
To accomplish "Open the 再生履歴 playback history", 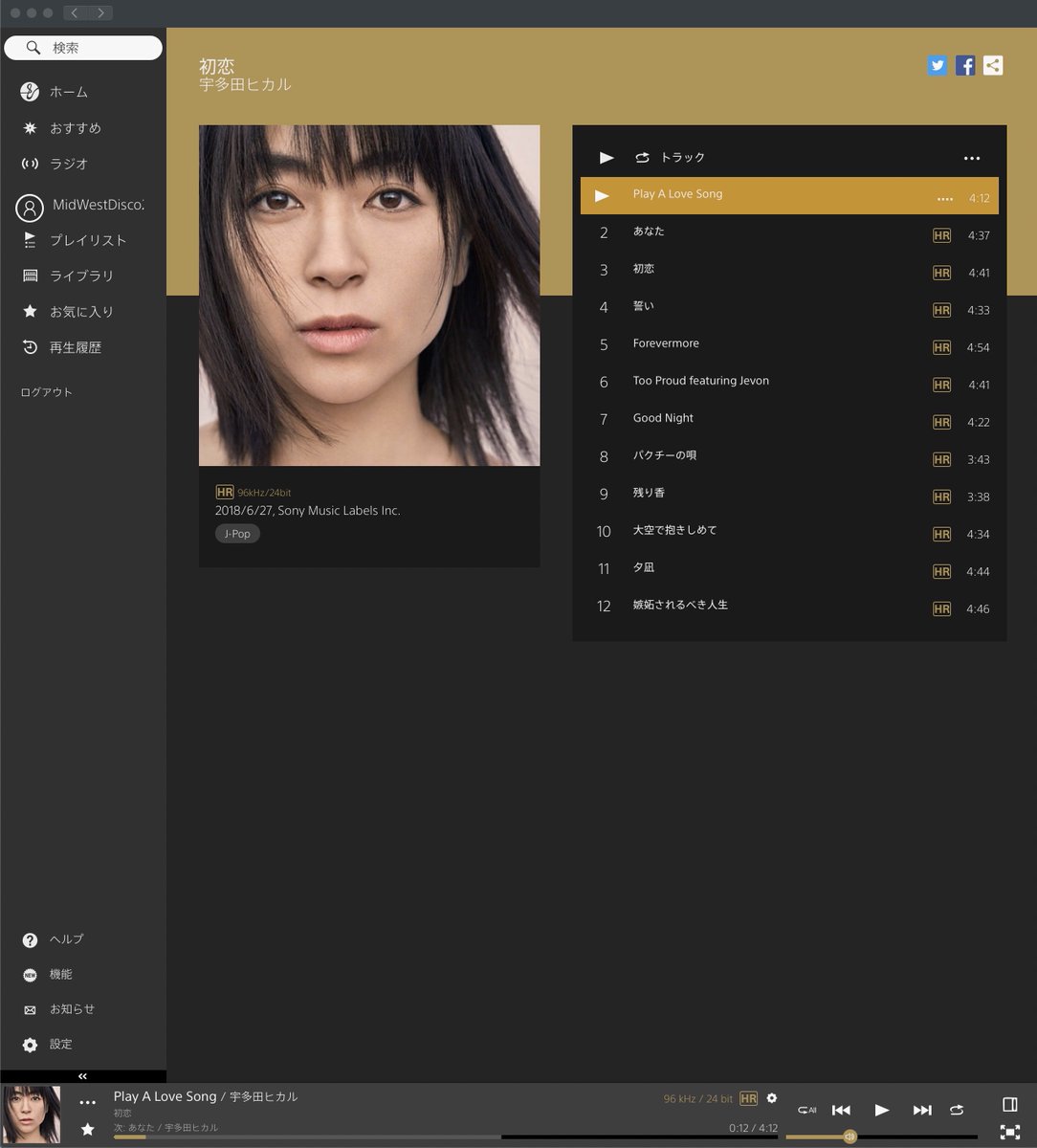I will [61, 347].
